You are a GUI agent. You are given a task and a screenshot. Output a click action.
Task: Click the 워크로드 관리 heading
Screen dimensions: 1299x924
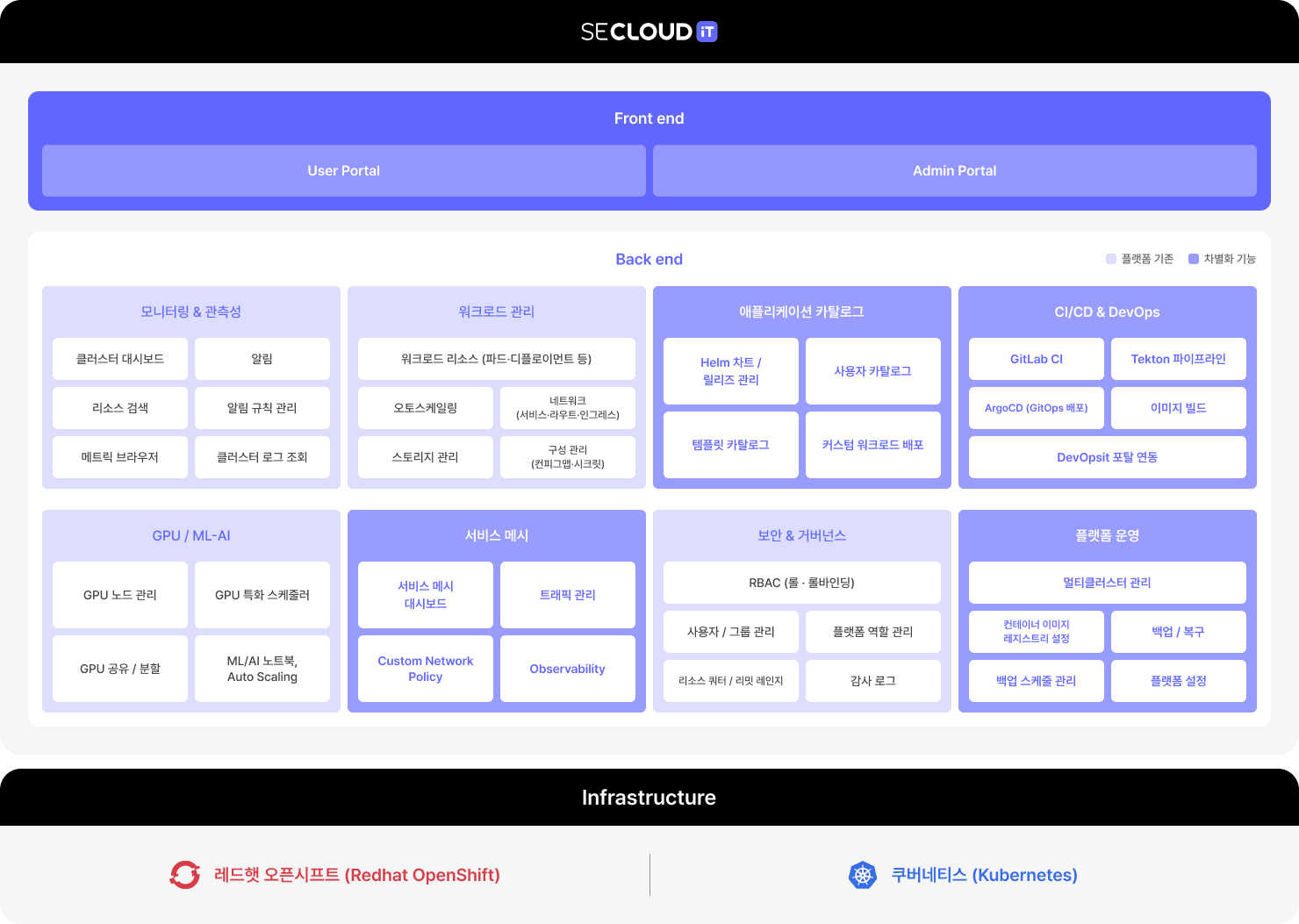(x=497, y=312)
